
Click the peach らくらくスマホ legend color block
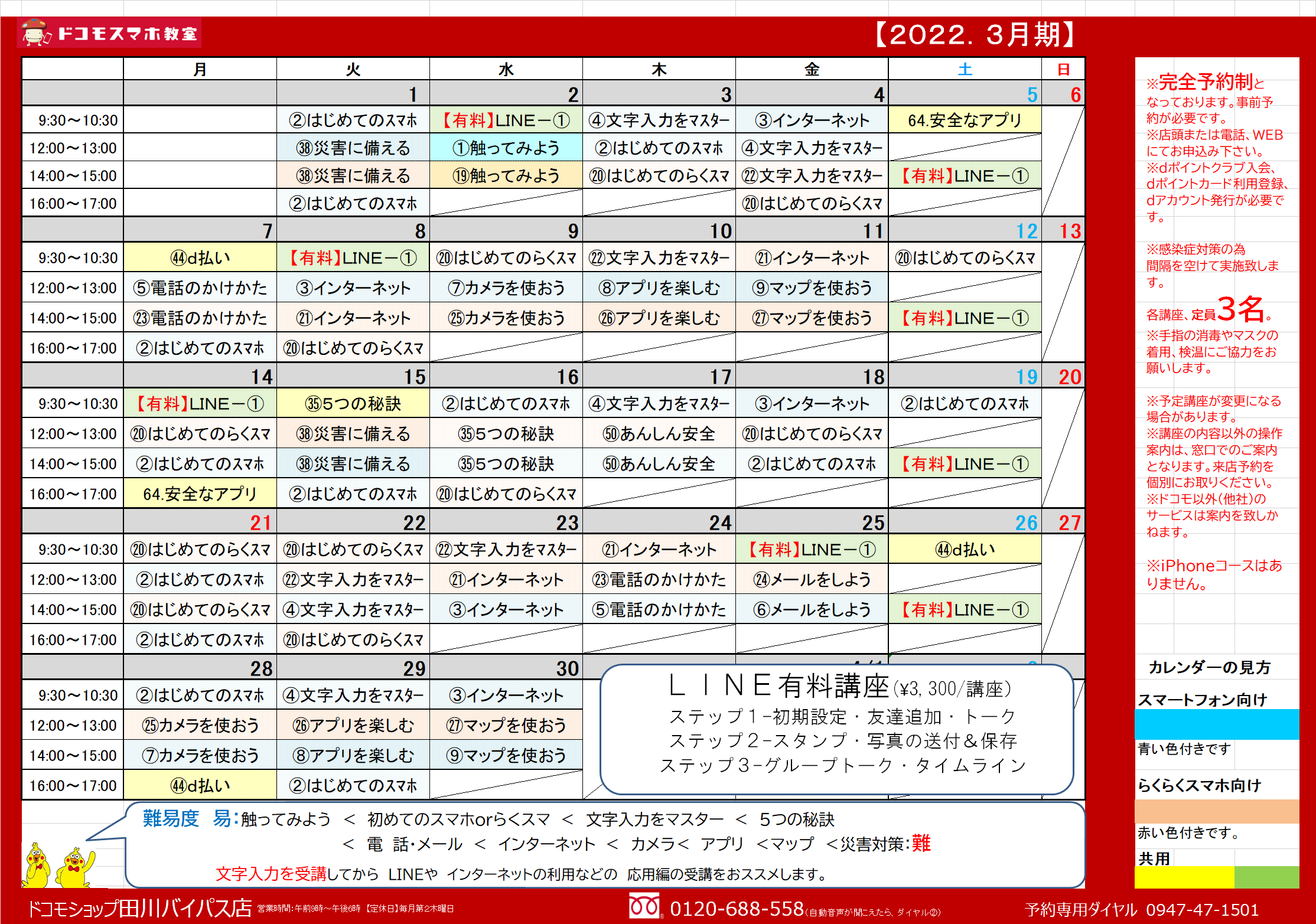coord(1216,811)
